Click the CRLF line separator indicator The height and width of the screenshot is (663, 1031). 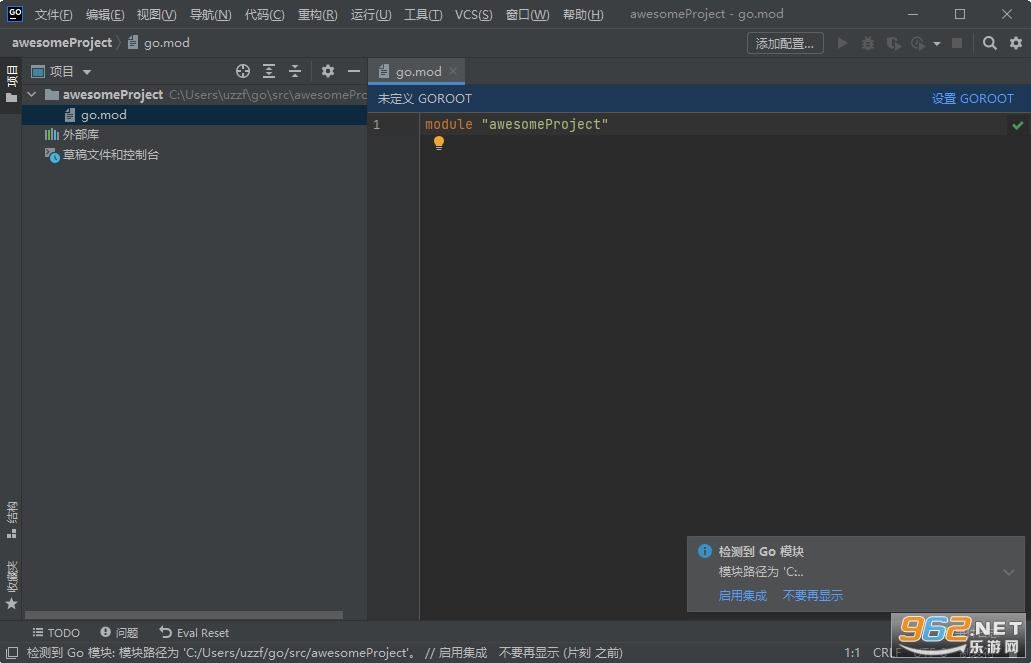pyautogui.click(x=887, y=653)
